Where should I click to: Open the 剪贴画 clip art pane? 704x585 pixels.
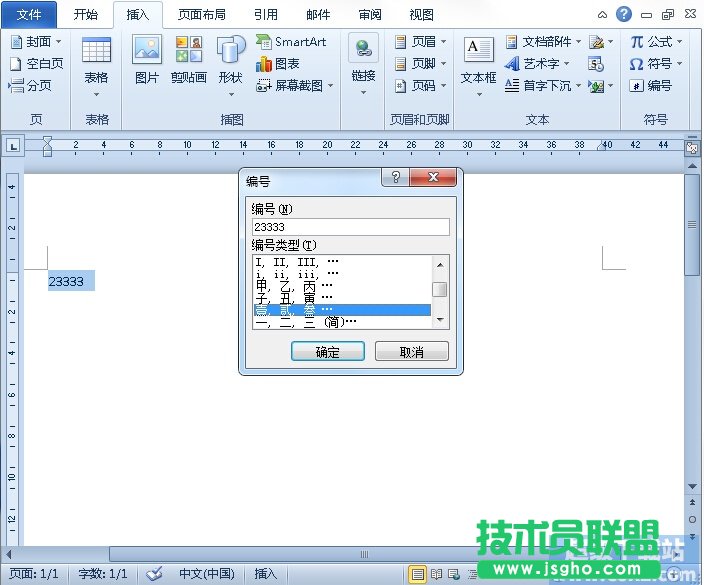(x=188, y=60)
